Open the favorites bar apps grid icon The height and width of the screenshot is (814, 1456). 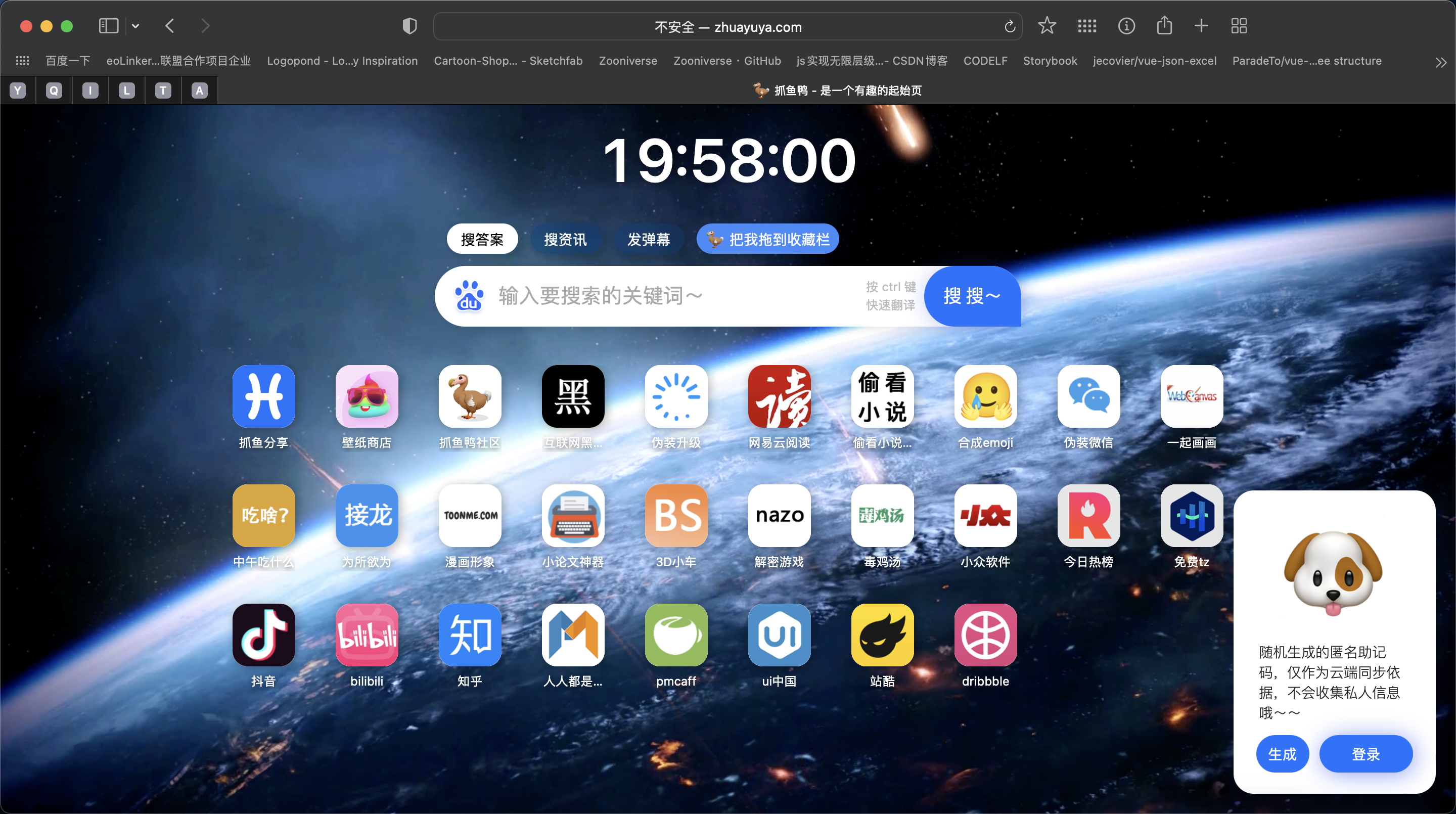(22, 61)
